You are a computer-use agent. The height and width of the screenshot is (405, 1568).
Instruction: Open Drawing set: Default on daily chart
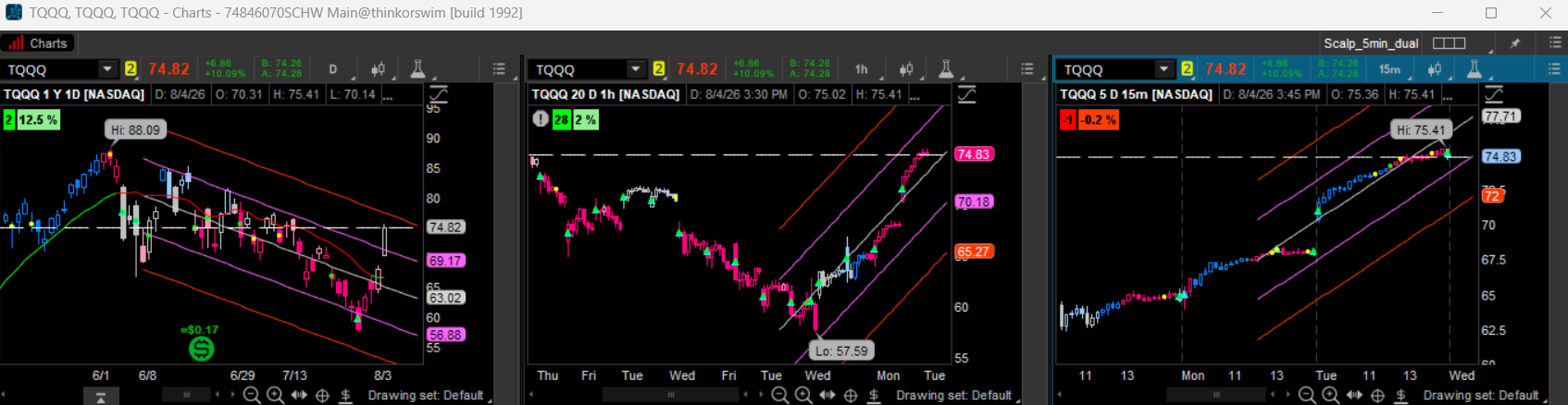pos(426,396)
